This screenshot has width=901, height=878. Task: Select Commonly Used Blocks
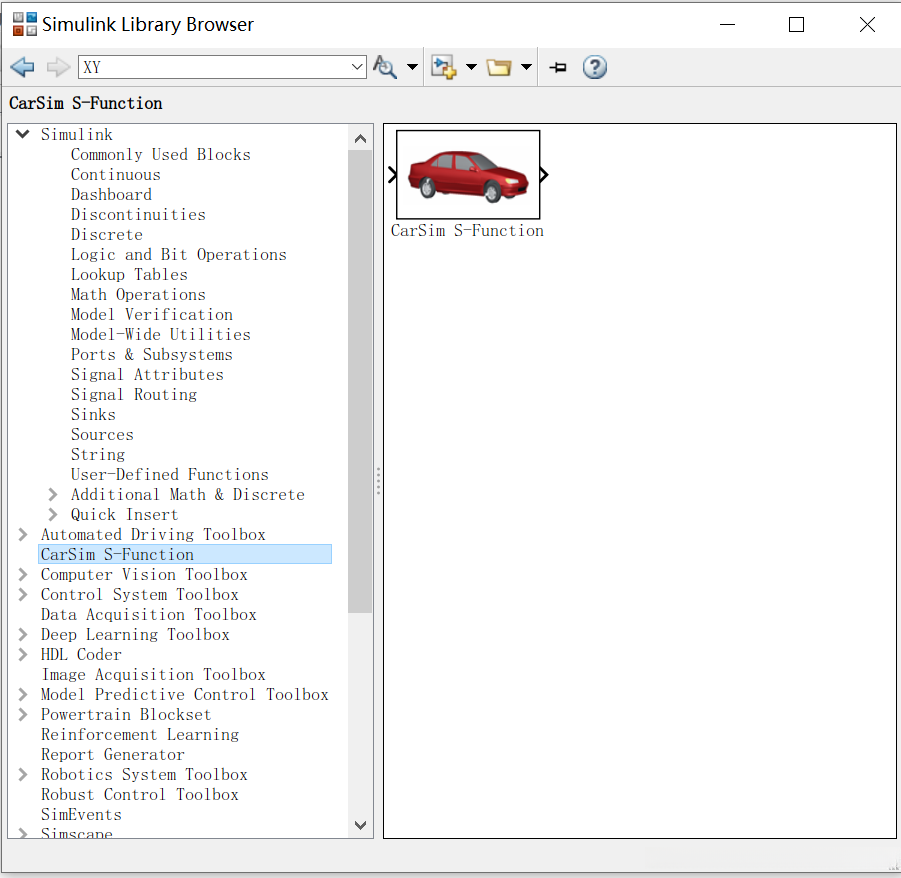(x=161, y=155)
